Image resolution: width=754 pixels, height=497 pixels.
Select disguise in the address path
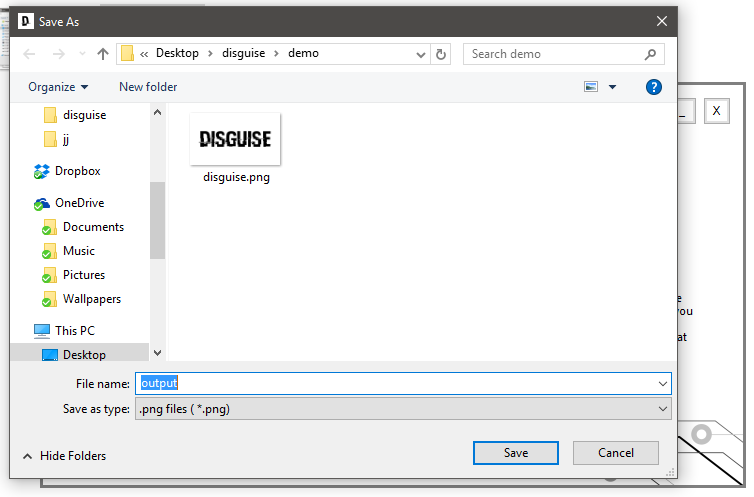(243, 53)
